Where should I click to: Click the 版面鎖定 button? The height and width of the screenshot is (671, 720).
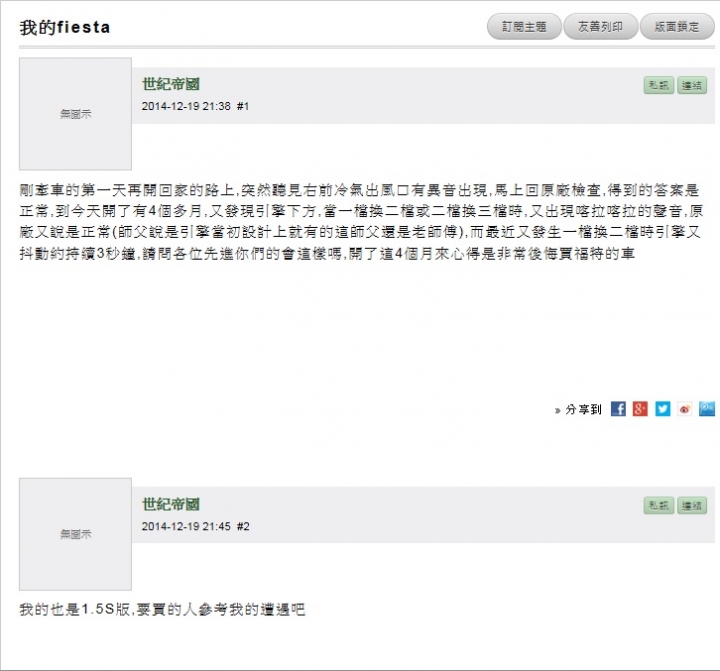tap(677, 27)
